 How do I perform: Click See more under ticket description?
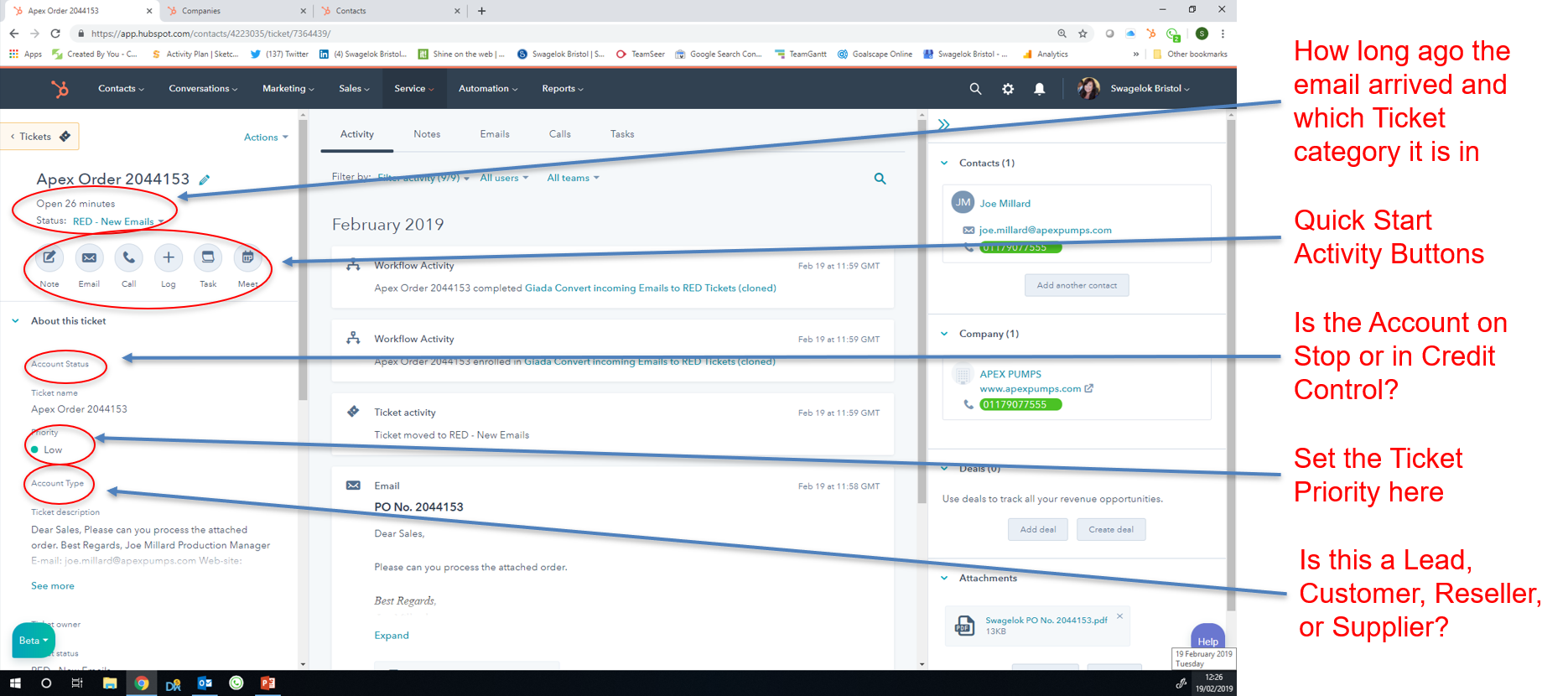coord(53,586)
